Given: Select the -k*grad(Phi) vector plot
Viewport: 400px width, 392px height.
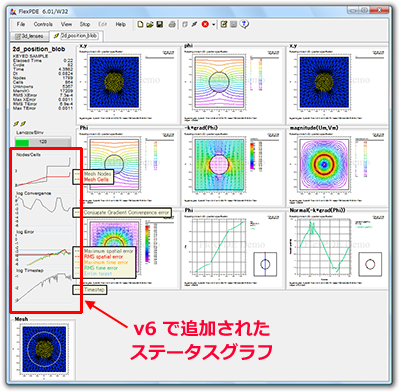Looking at the screenshot, I should [x=233, y=166].
